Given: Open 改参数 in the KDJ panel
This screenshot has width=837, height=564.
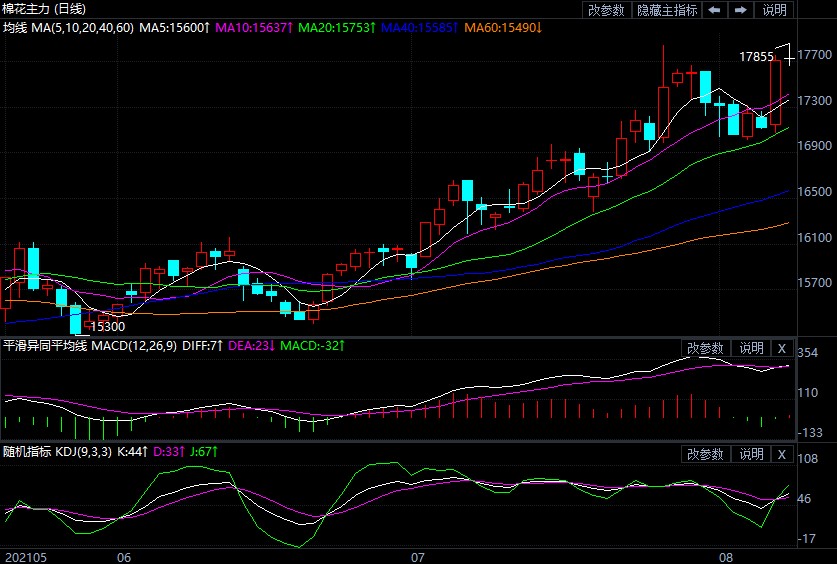Looking at the screenshot, I should pyautogui.click(x=705, y=454).
